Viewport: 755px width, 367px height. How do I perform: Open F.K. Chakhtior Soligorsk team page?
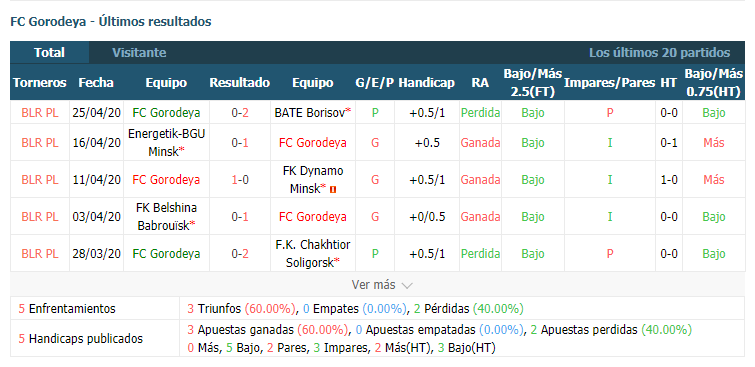pyautogui.click(x=312, y=254)
